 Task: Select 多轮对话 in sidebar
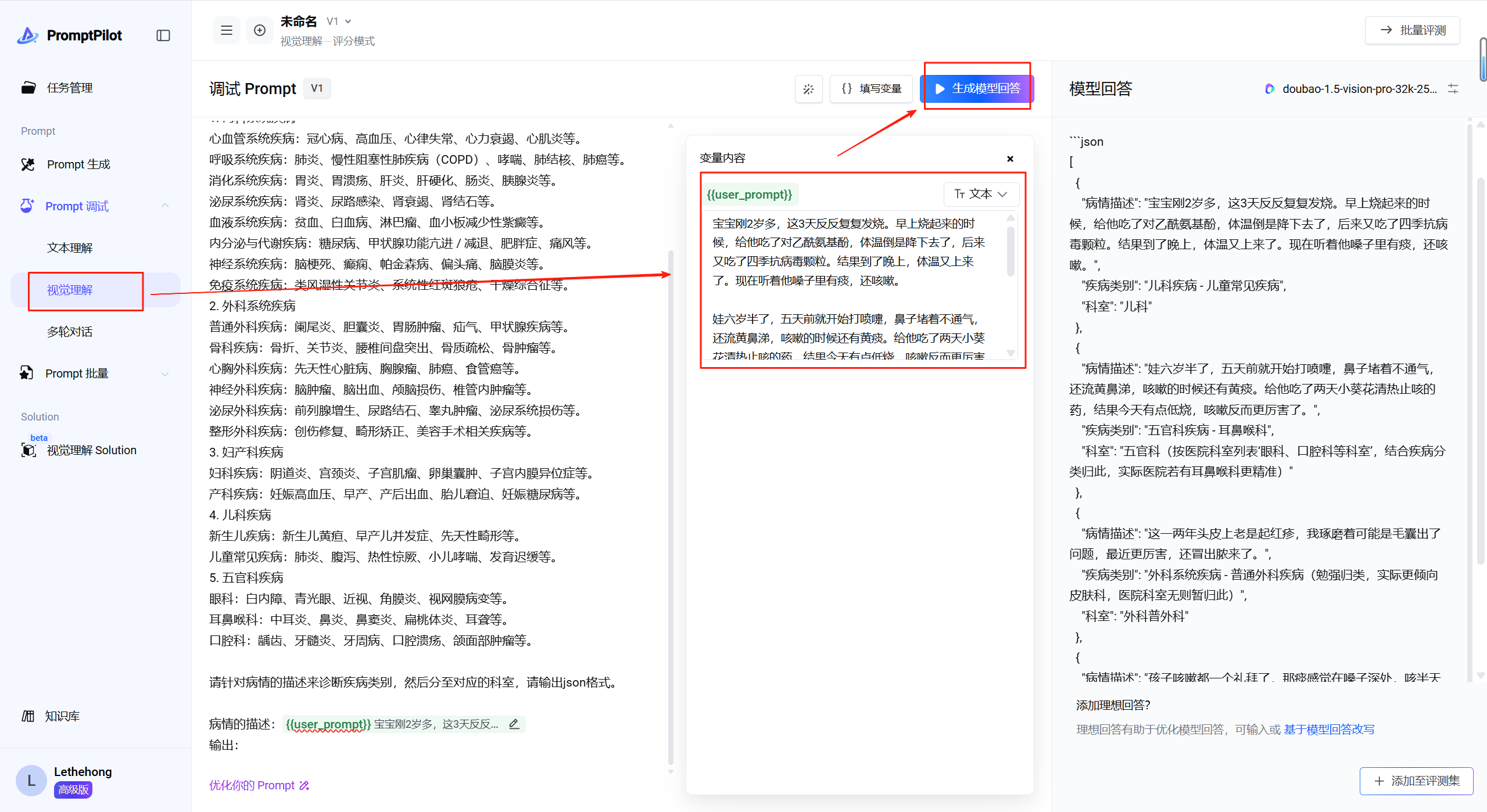coord(70,332)
